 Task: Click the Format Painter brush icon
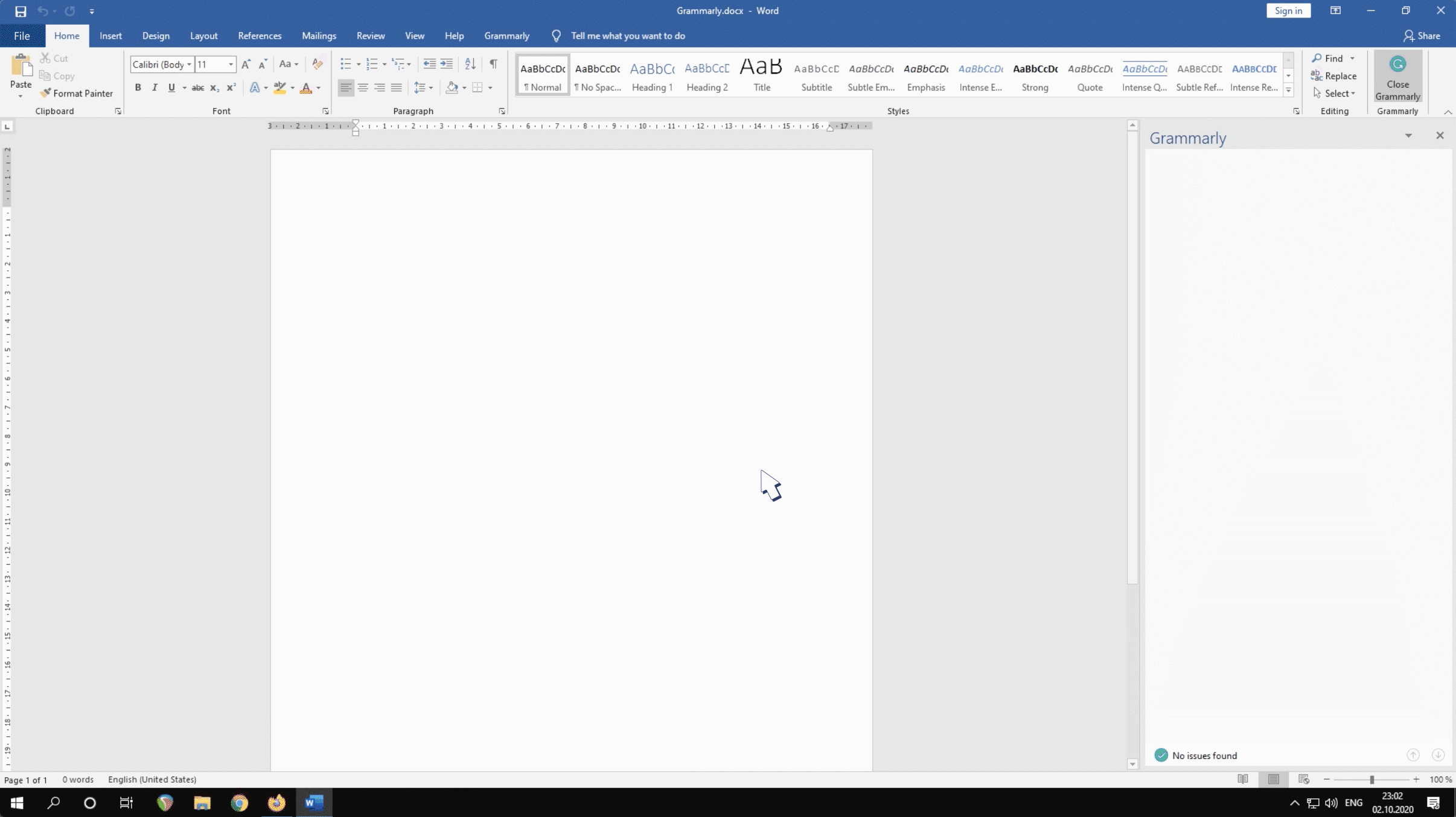[45, 93]
